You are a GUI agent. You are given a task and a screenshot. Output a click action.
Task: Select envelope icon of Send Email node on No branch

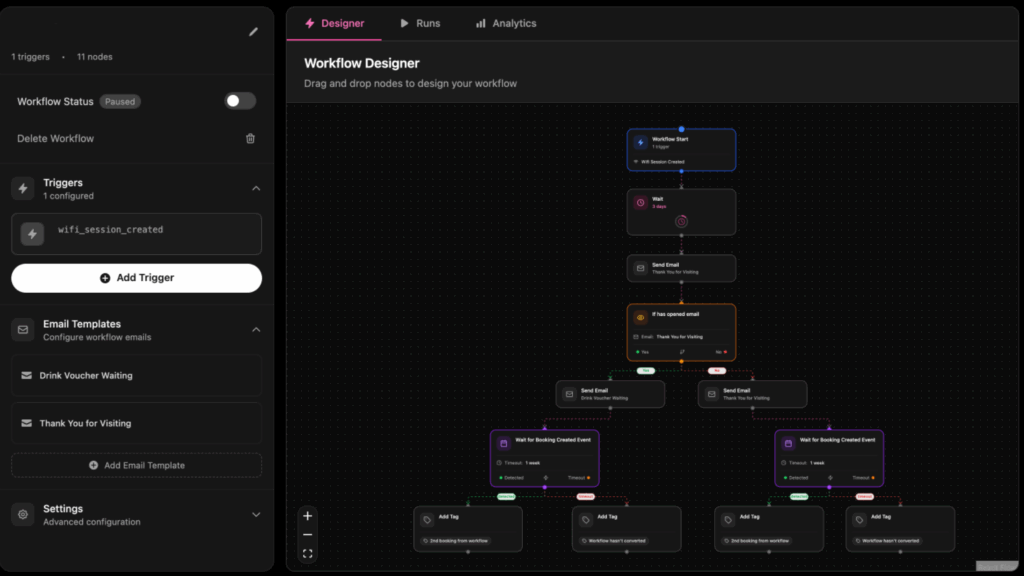pos(712,394)
